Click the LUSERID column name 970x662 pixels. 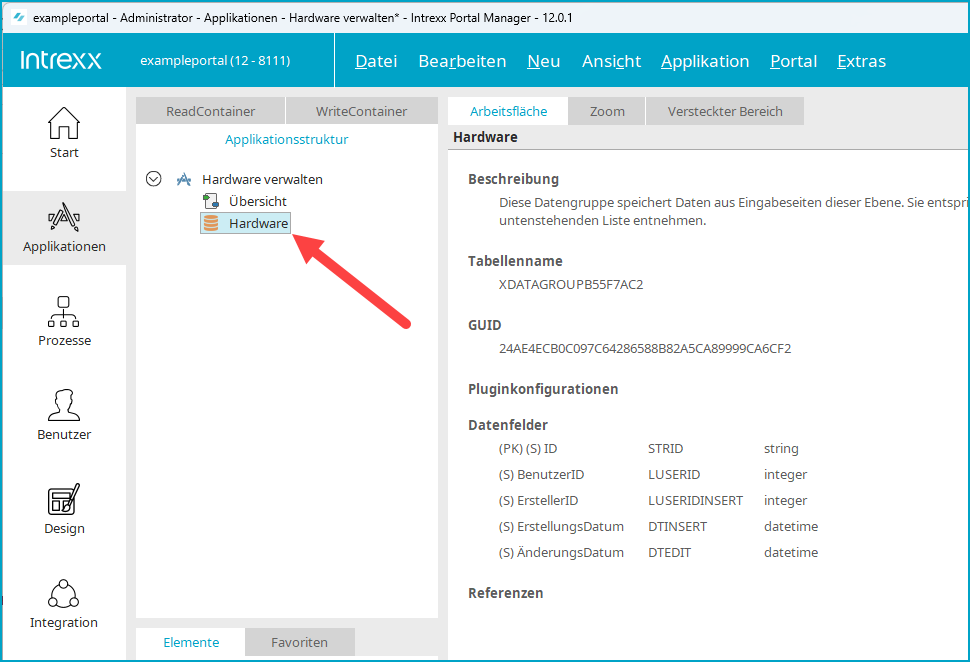tap(674, 475)
